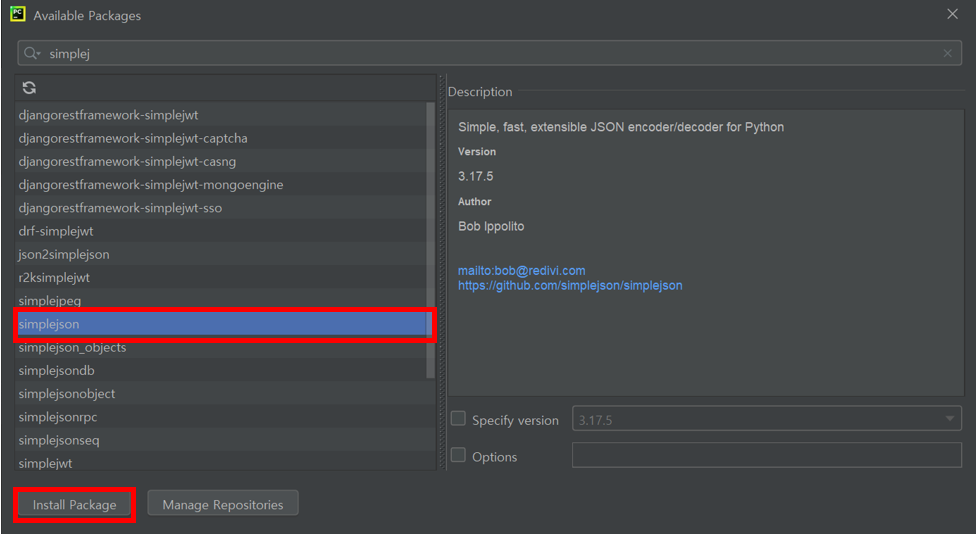
Task: Select the simplejwt package at list bottom
Action: click(x=220, y=462)
